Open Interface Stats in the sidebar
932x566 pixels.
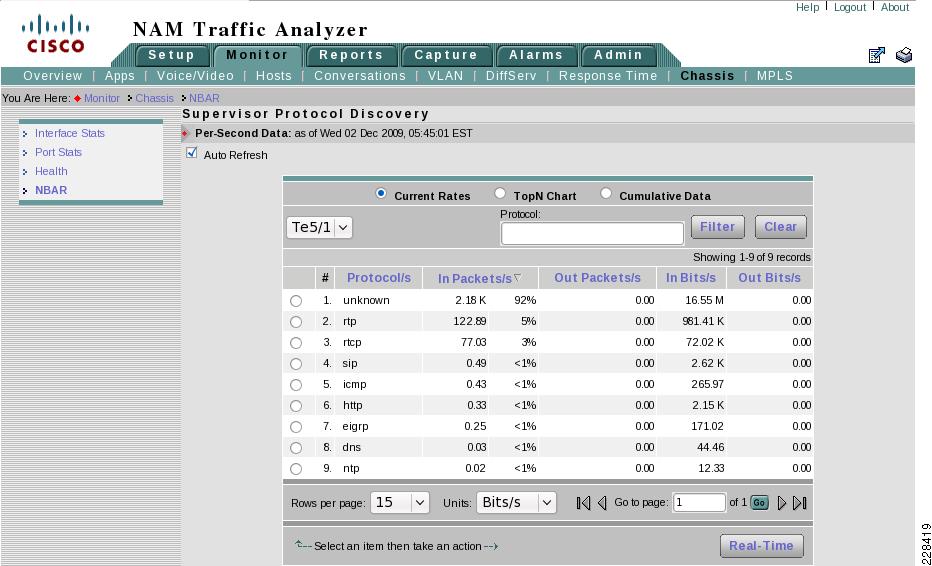coord(70,133)
